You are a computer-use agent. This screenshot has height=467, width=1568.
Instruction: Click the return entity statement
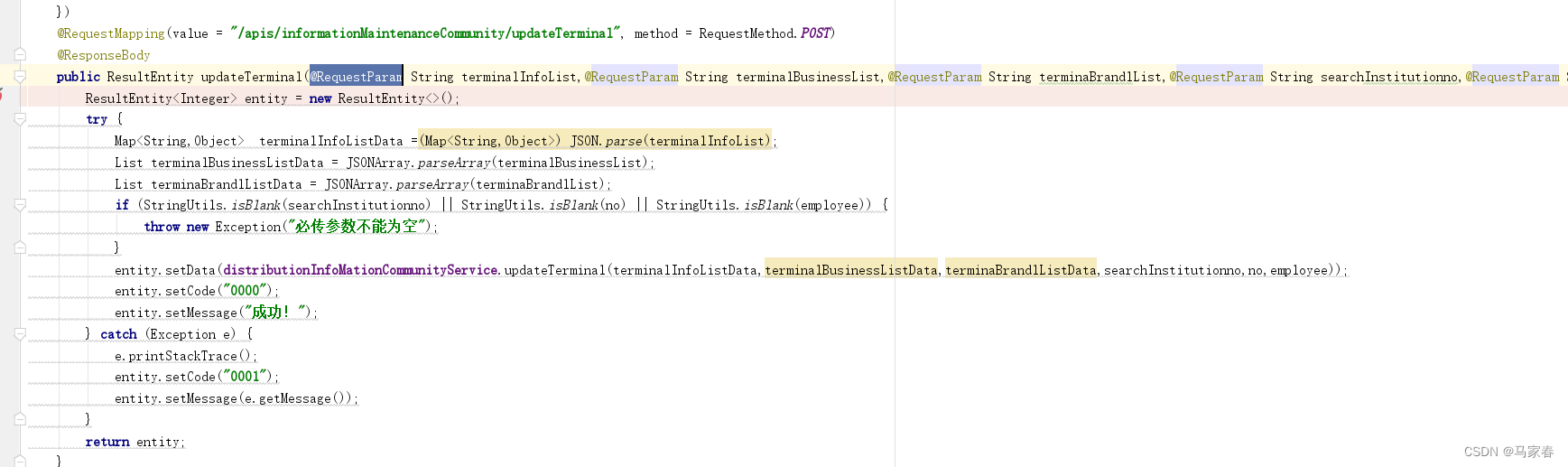[135, 442]
